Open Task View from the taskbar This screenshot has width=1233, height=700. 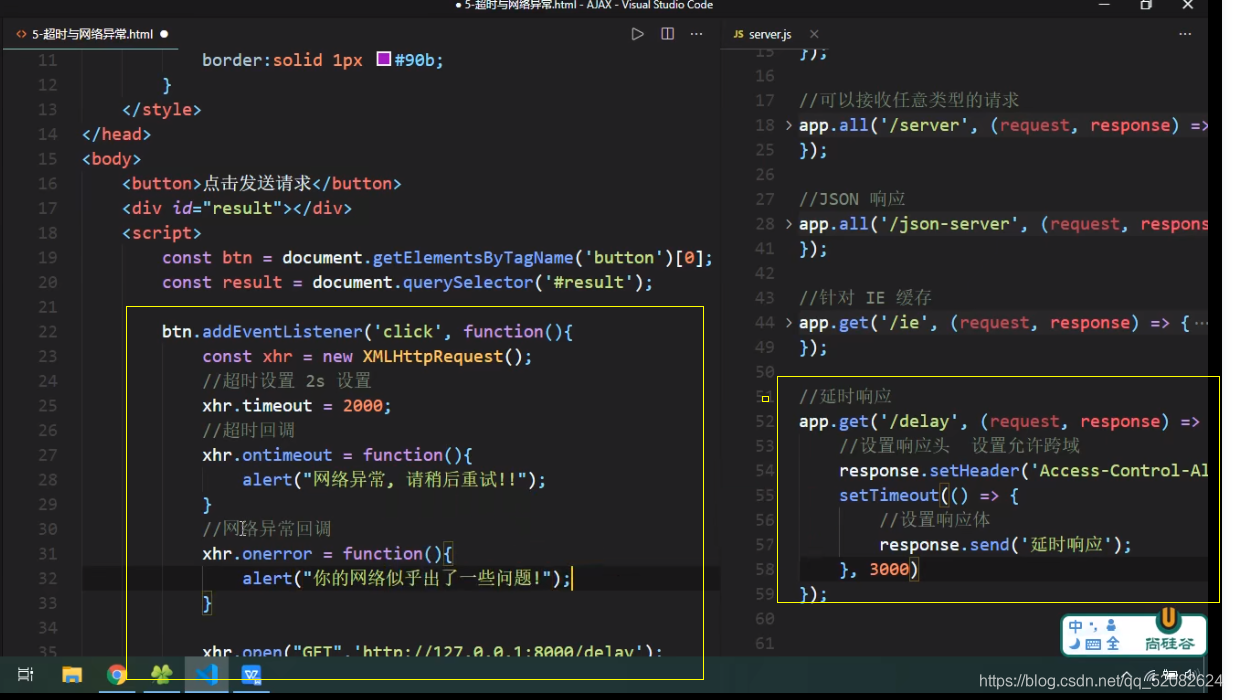[26, 675]
